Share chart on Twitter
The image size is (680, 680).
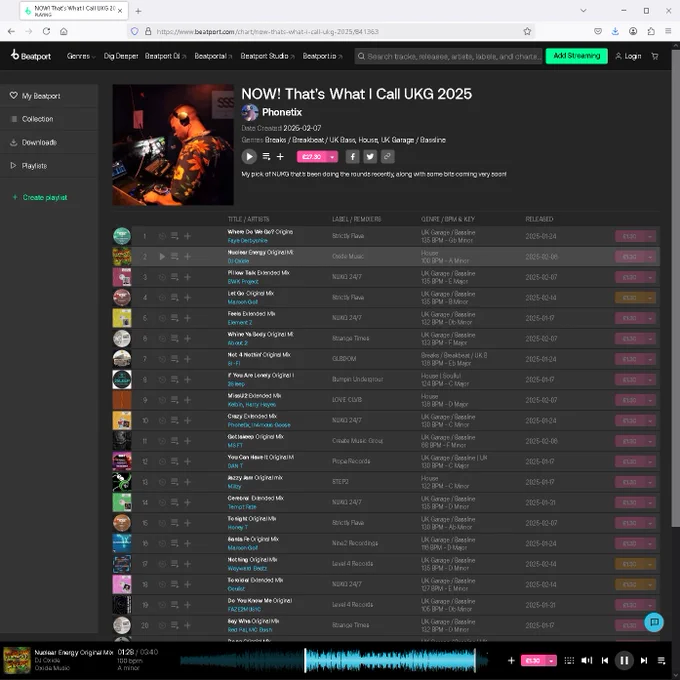click(x=370, y=157)
